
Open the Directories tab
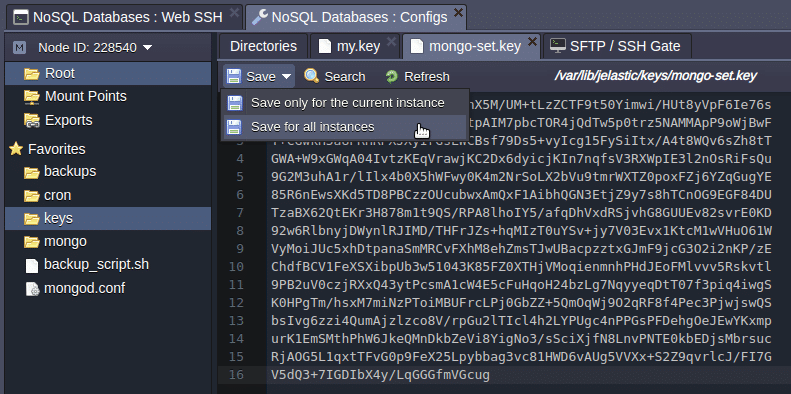point(263,46)
